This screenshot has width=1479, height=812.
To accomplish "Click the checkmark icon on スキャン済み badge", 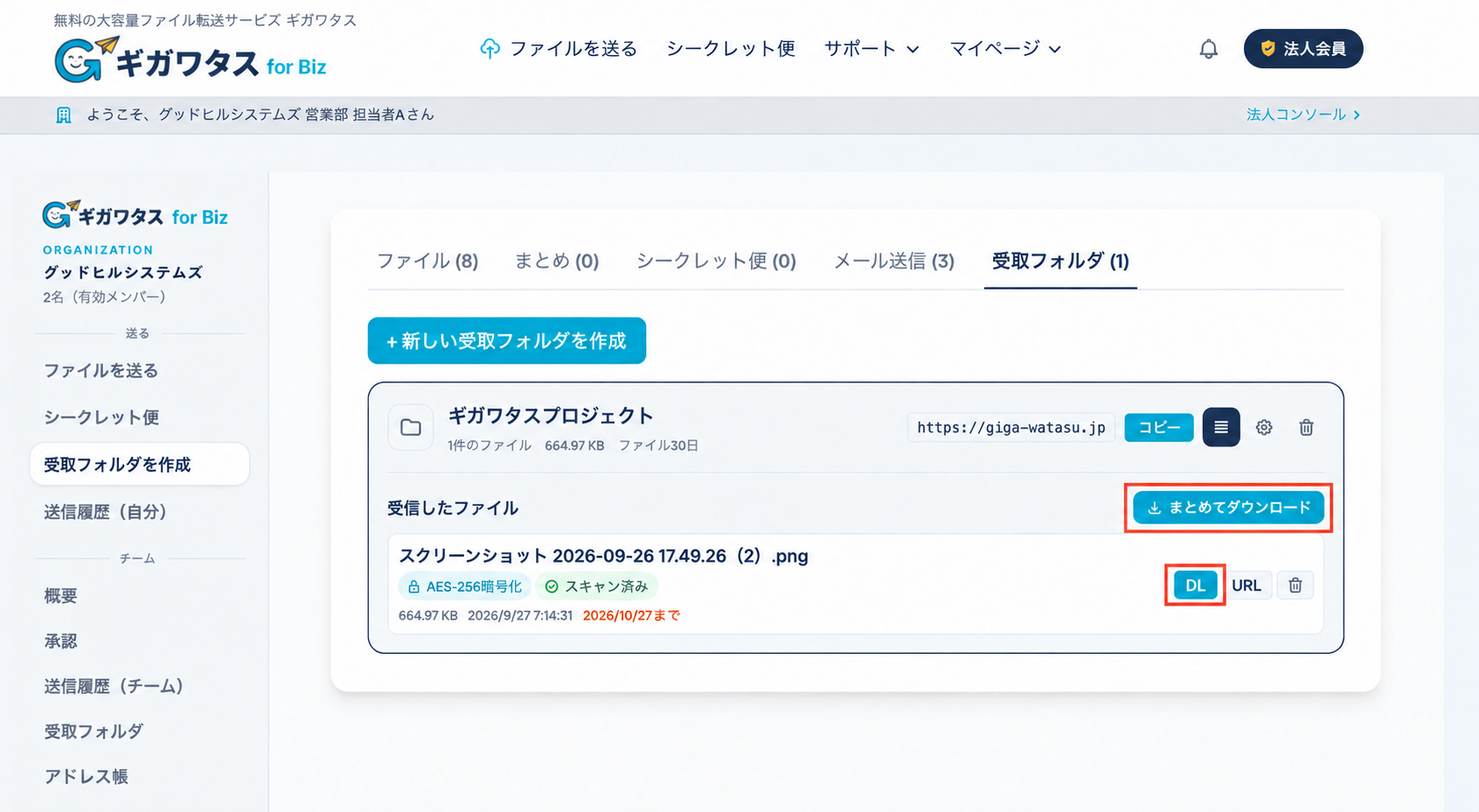I will [x=552, y=586].
